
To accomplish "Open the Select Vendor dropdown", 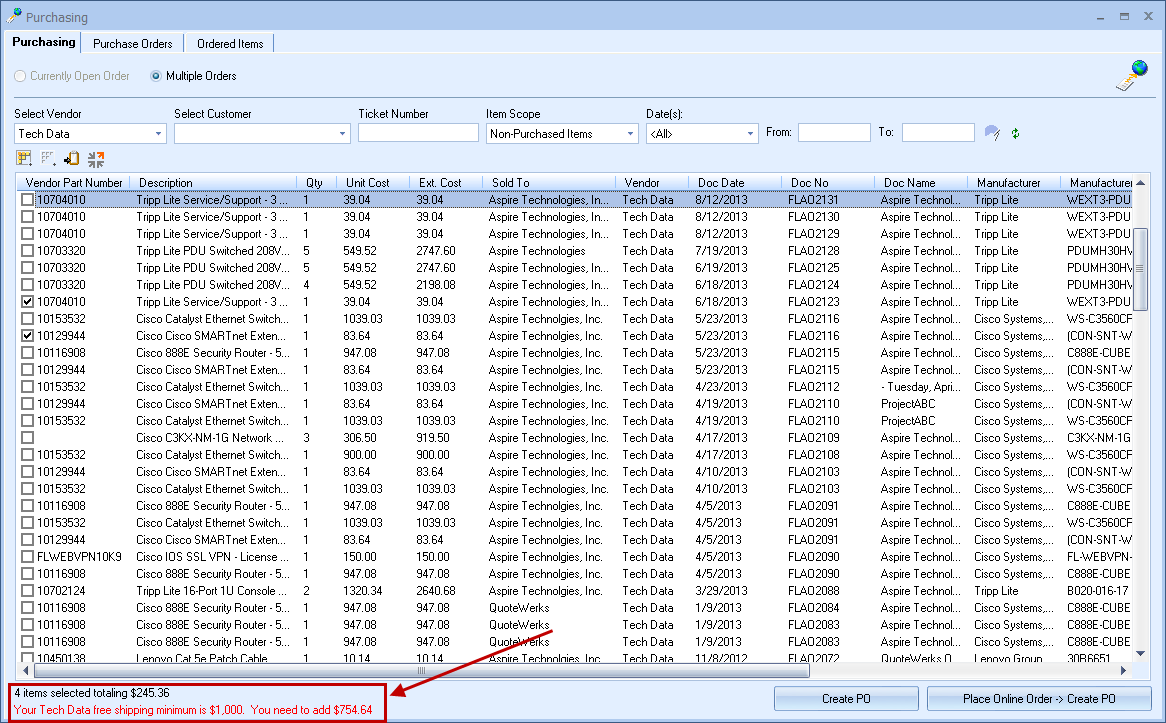I will pyautogui.click(x=159, y=134).
